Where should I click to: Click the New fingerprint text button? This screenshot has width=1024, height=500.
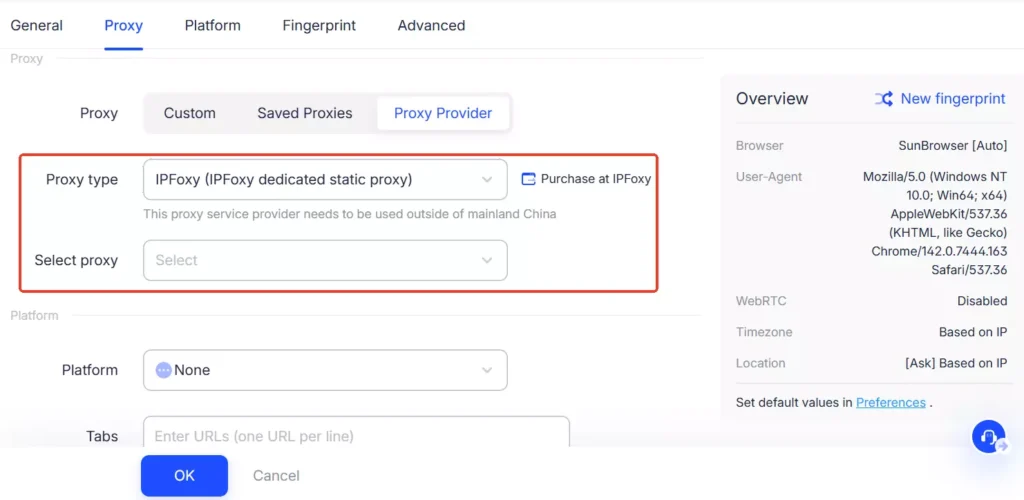(x=953, y=99)
